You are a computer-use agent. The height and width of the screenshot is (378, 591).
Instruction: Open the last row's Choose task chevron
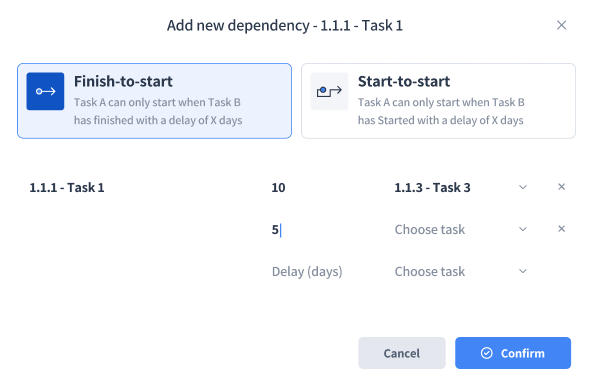(x=522, y=271)
